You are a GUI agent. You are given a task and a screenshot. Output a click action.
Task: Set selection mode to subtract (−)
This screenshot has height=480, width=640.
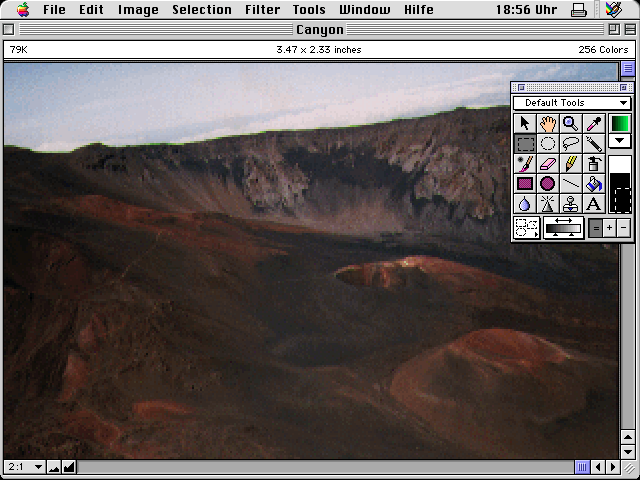(623, 228)
